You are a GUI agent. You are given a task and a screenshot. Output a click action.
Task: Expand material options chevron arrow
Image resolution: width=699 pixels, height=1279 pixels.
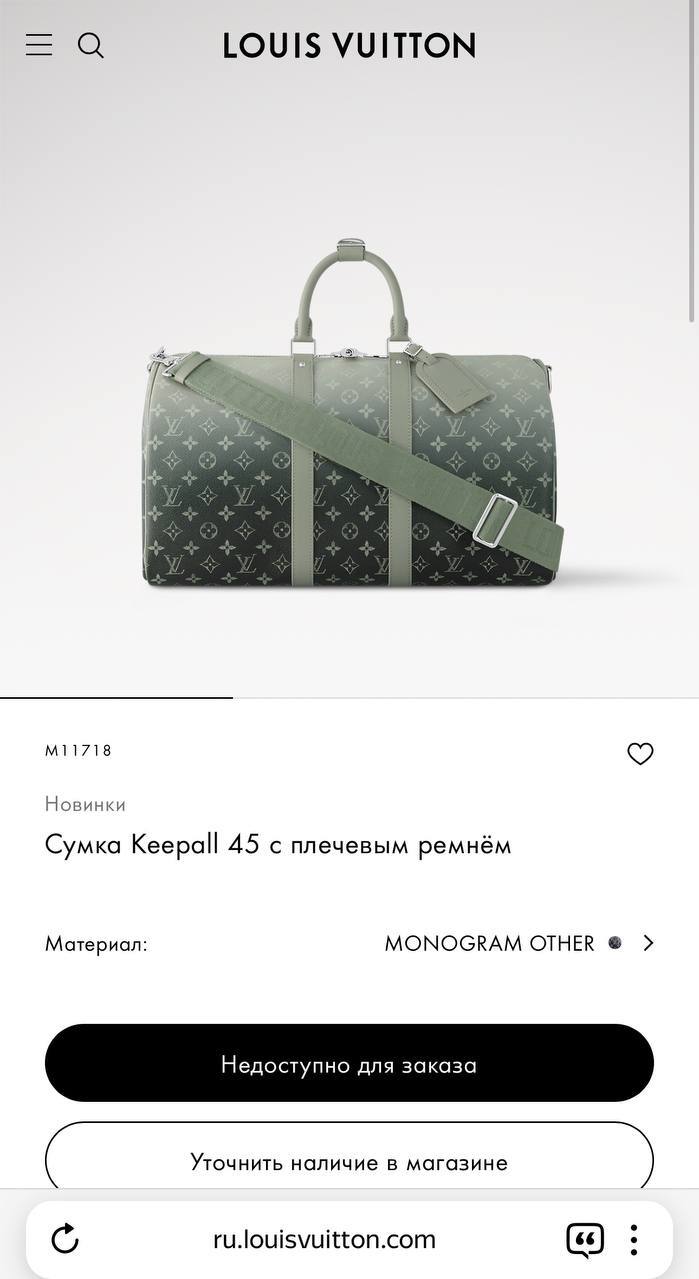tap(648, 943)
